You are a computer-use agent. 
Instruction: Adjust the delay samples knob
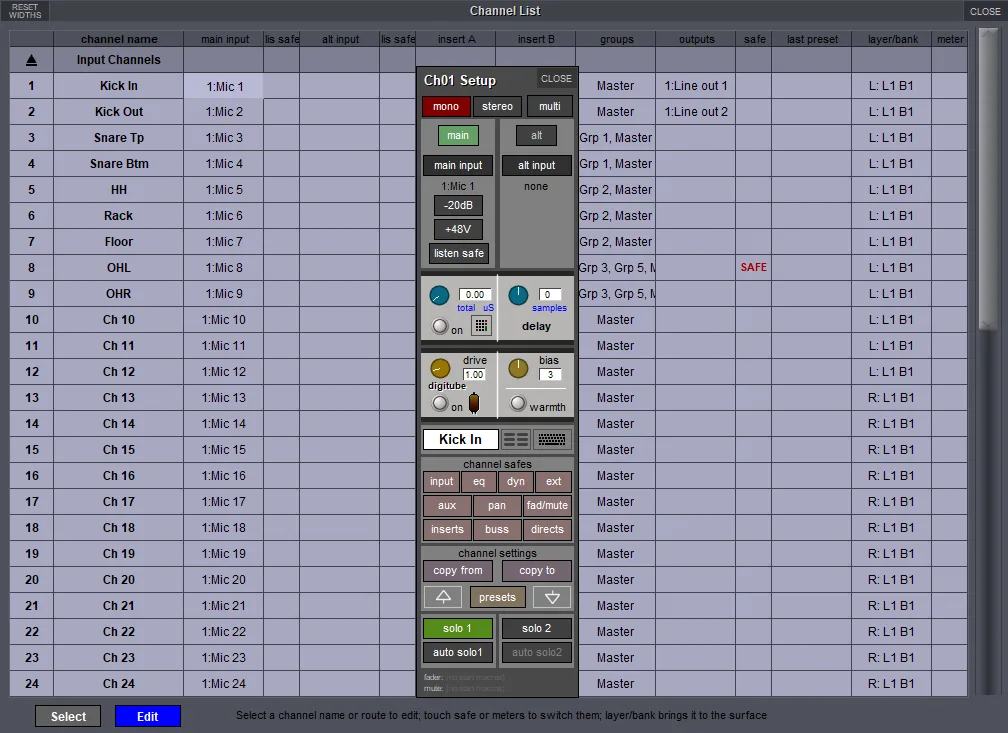[518, 296]
